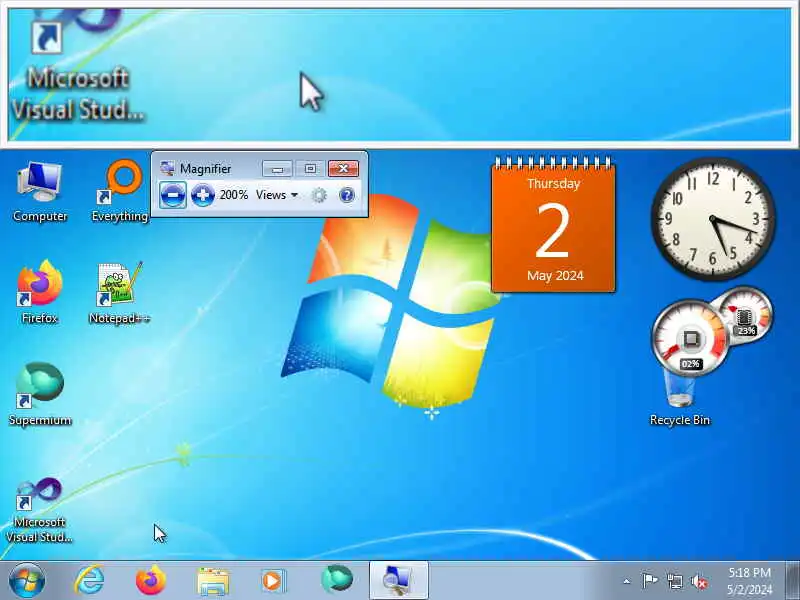Click the CPU meter gadget showing 02%
The height and width of the screenshot is (600, 800).
click(x=690, y=338)
